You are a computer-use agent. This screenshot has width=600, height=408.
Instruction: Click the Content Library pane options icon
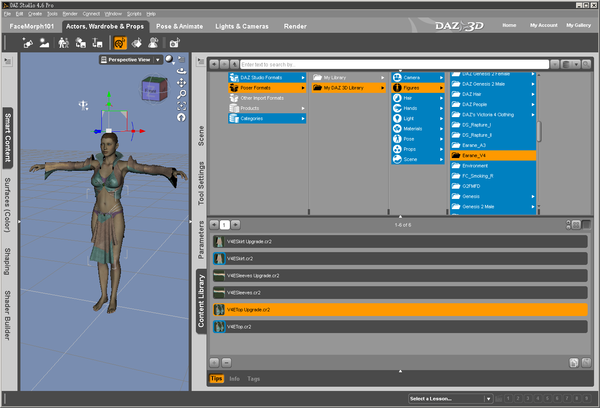[201, 61]
